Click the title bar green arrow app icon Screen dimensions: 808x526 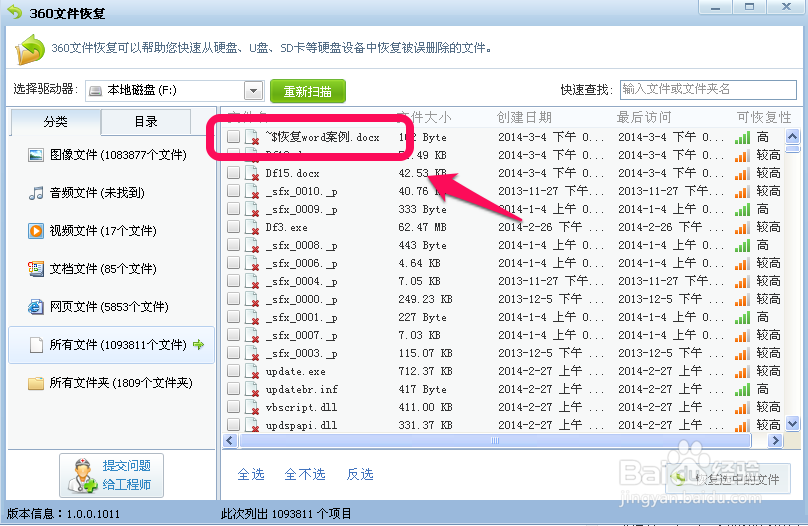click(x=14, y=12)
